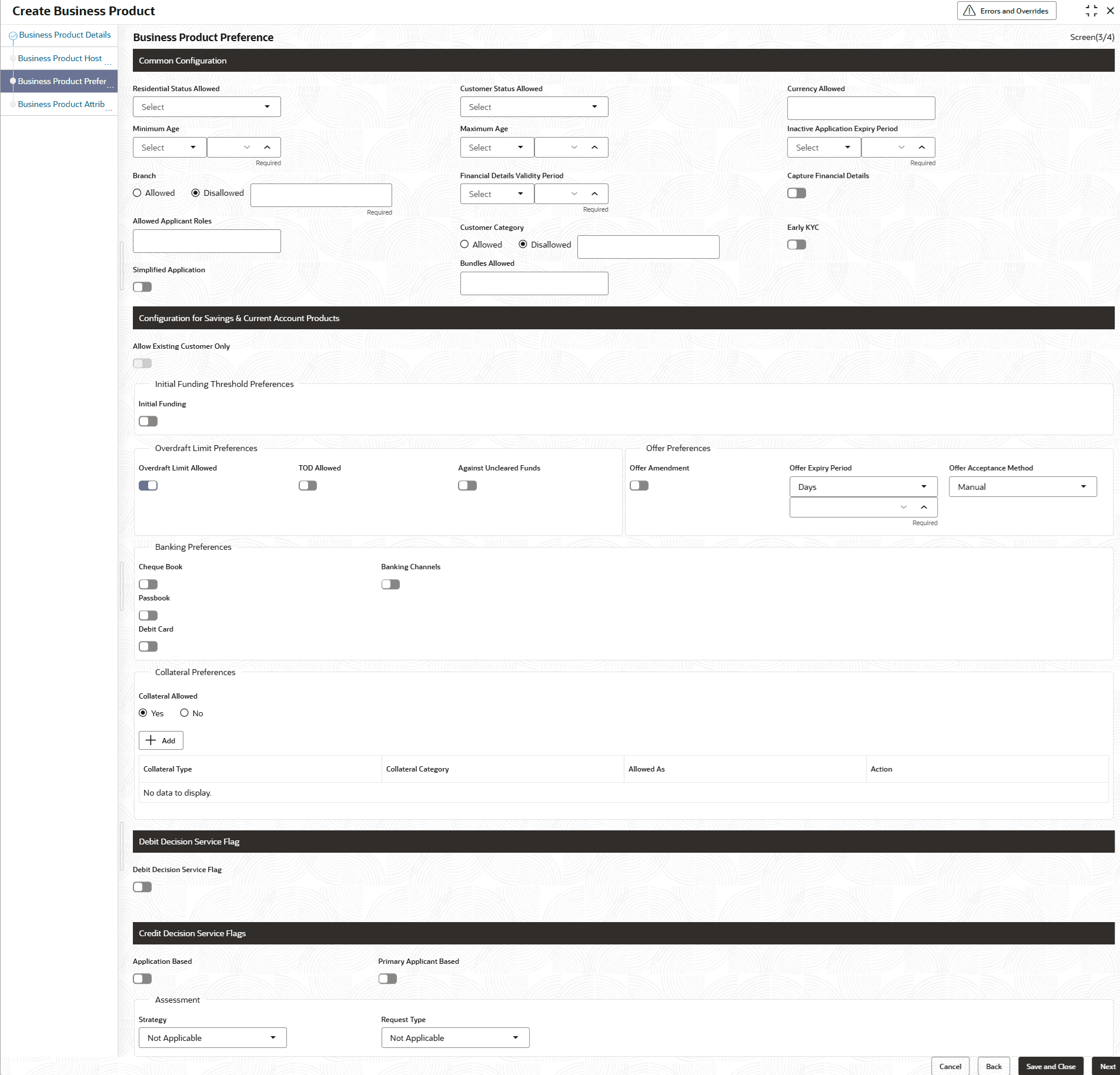Image resolution: width=1120 pixels, height=1075 pixels.
Task: Click the Back button
Action: click(994, 1066)
